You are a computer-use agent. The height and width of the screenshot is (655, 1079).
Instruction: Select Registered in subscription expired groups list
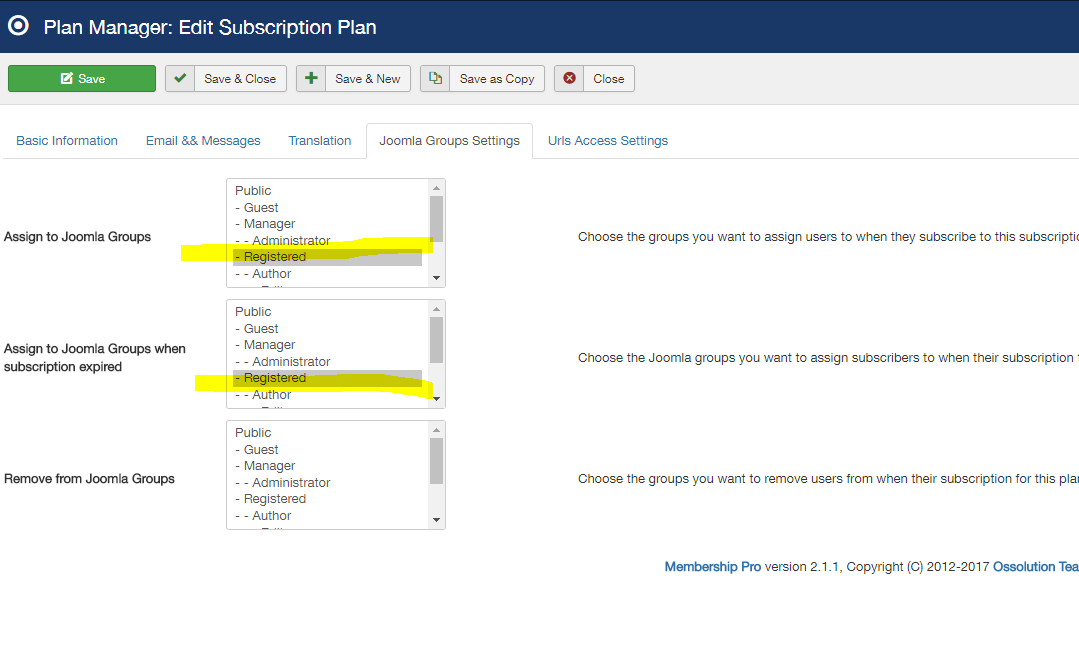pyautogui.click(x=328, y=378)
